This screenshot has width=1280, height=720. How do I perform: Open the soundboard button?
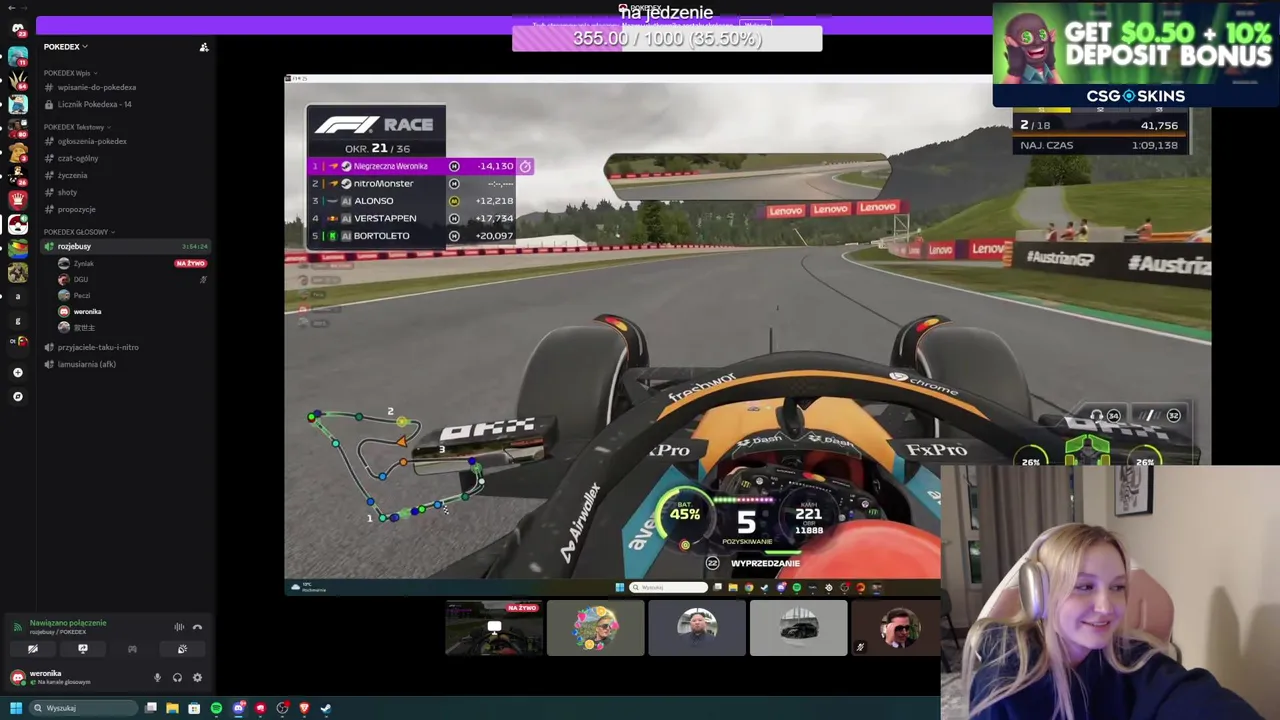(x=182, y=649)
